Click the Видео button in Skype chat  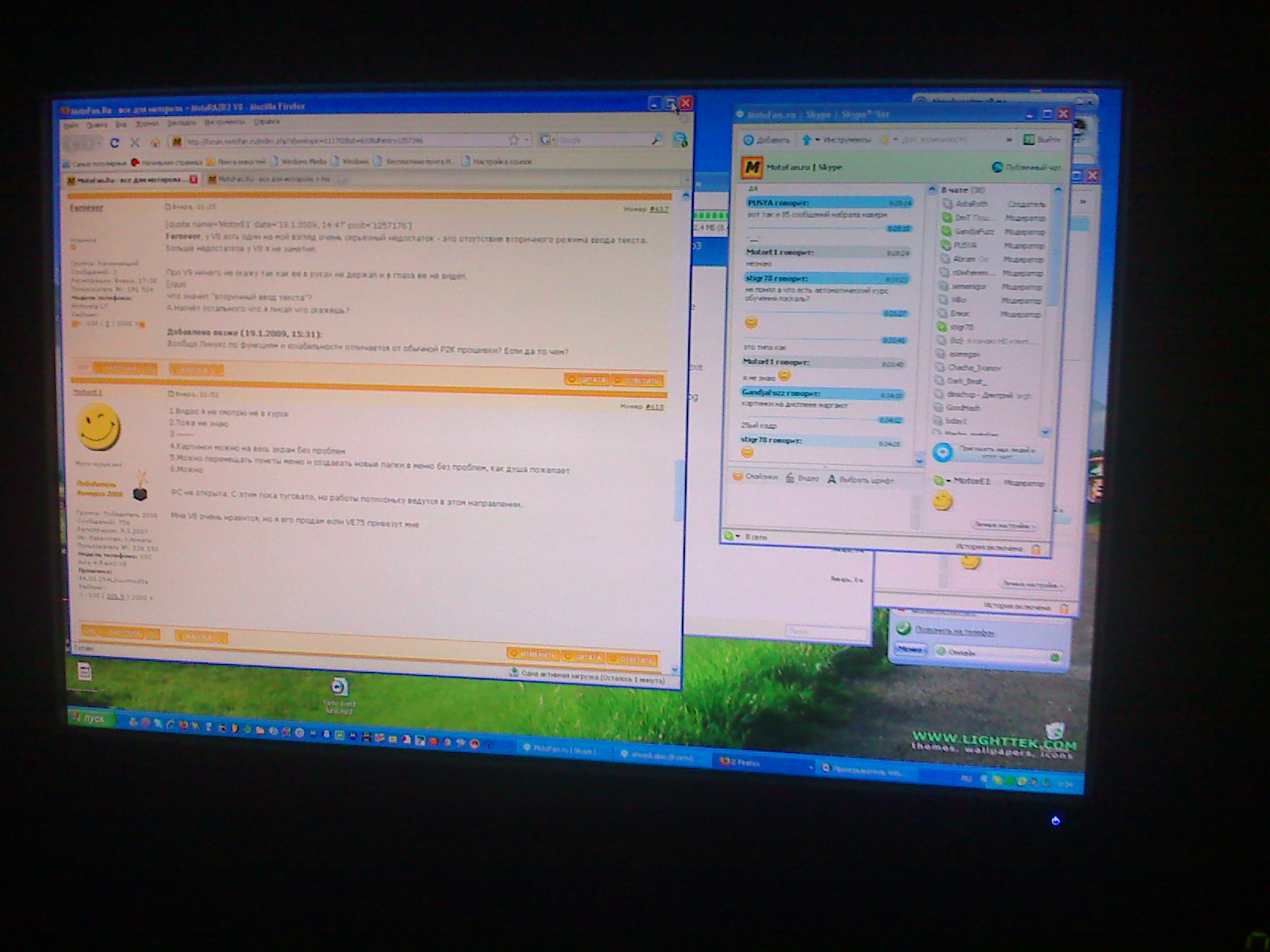[x=802, y=478]
